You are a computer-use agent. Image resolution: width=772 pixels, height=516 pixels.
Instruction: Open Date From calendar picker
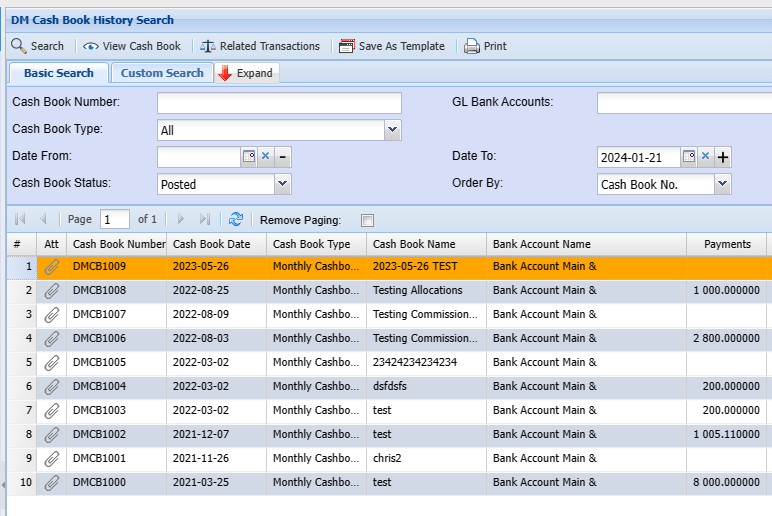[x=249, y=156]
